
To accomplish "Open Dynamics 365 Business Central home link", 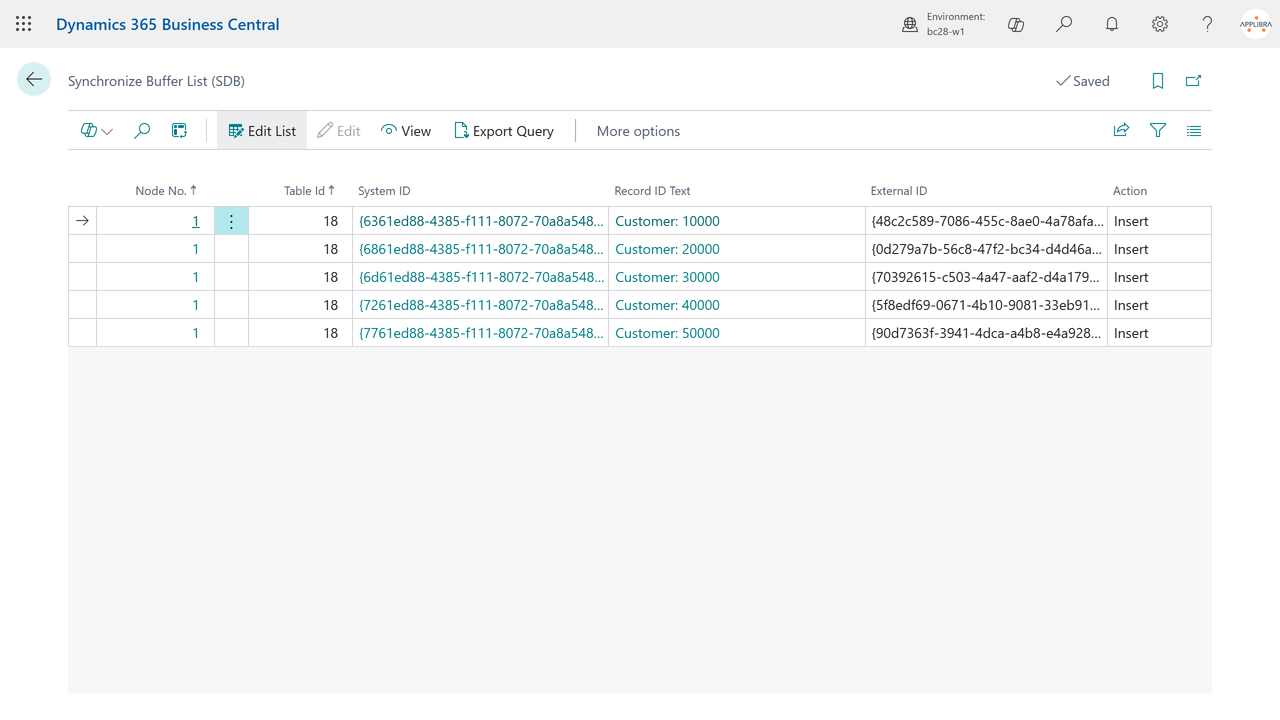I will pyautogui.click(x=167, y=24).
